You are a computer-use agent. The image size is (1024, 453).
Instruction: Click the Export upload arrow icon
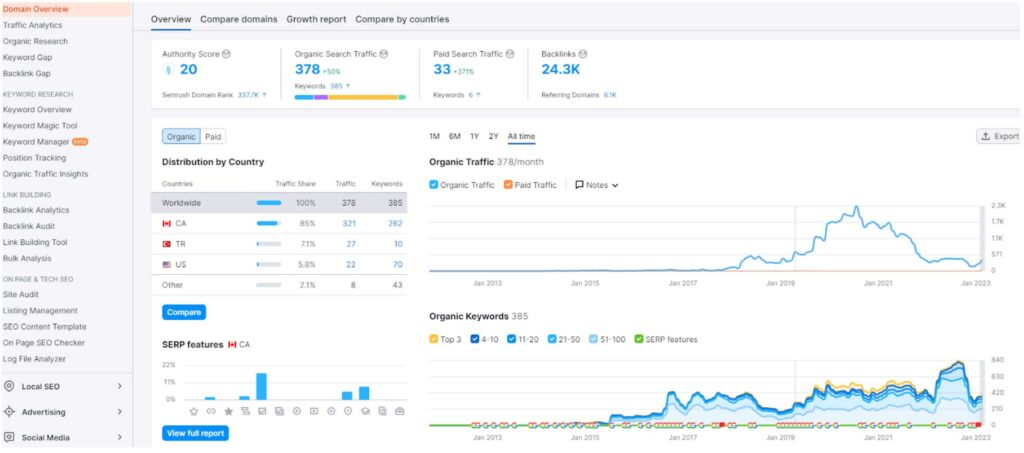pyautogui.click(x=985, y=136)
